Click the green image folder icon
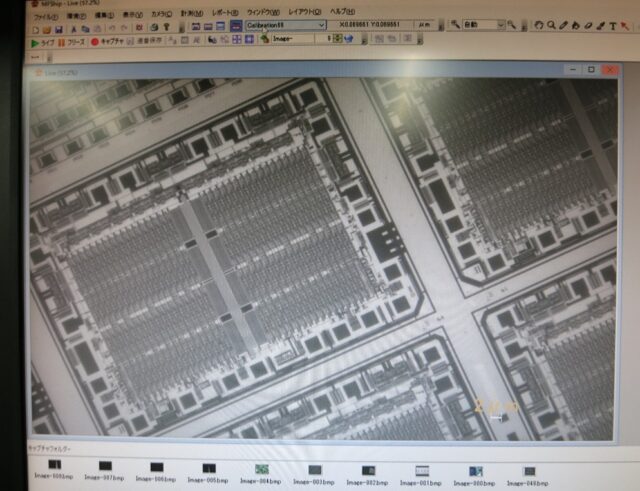The width and height of the screenshot is (640, 491). 265,39
